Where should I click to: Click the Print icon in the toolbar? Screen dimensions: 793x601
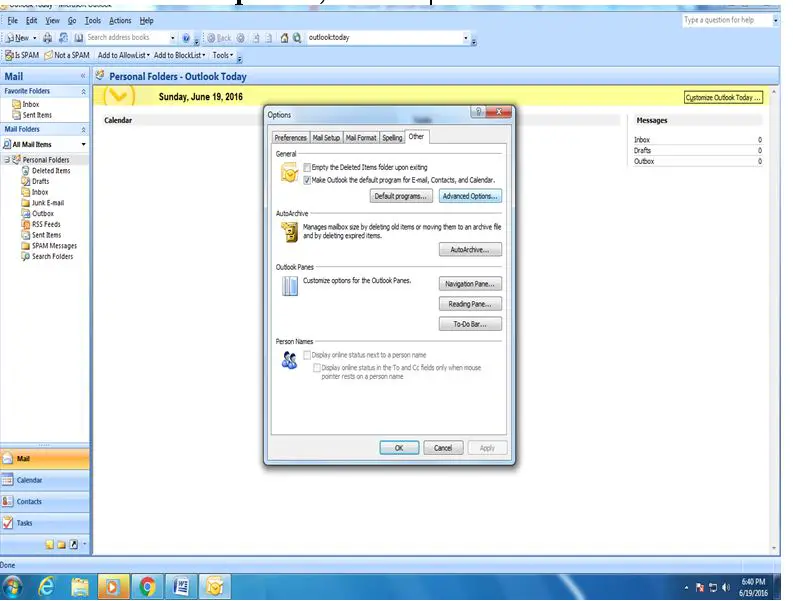click(48, 38)
